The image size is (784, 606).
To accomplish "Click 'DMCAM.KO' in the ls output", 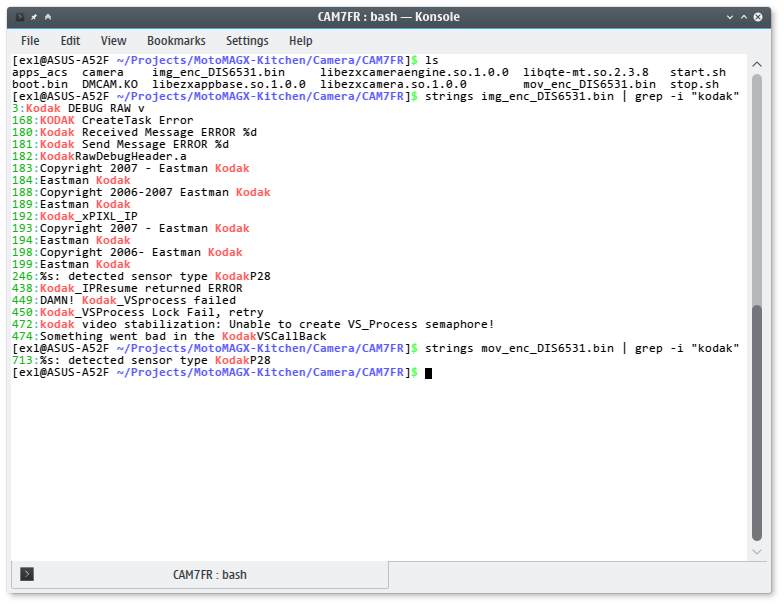I will [110, 84].
